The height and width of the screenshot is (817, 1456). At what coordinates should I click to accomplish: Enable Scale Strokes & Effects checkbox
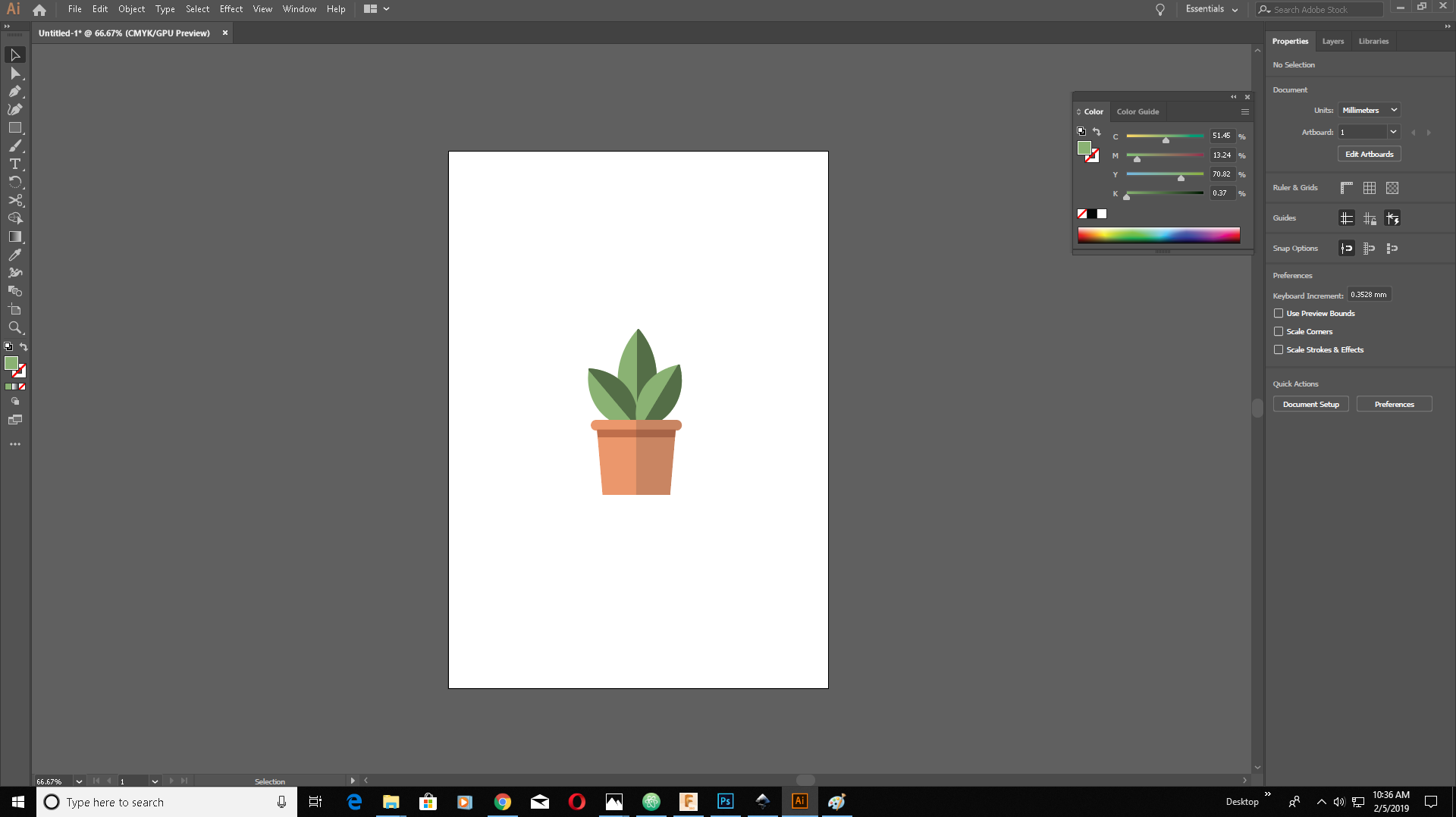(x=1279, y=349)
